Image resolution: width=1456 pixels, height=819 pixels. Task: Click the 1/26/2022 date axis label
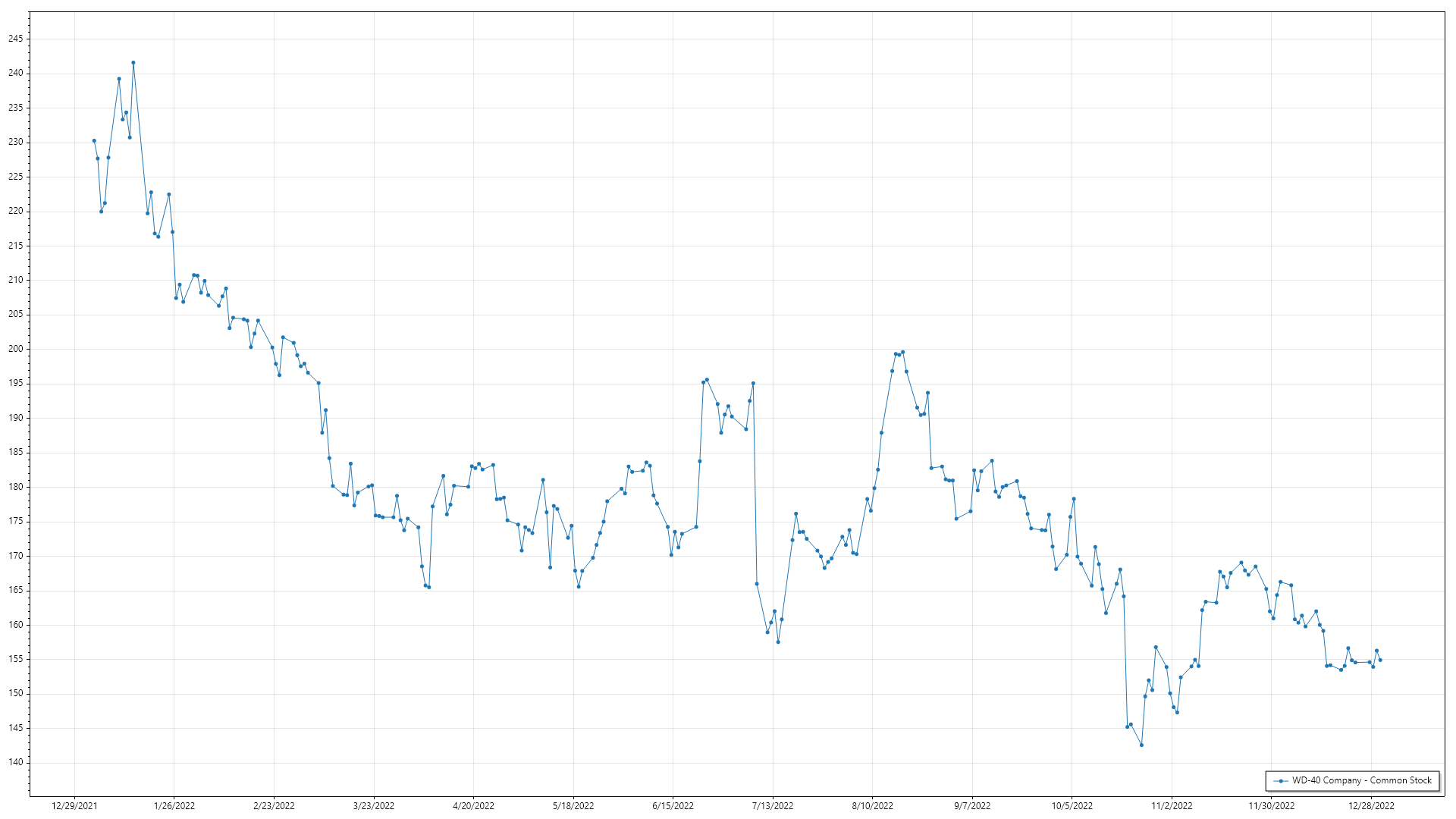[x=174, y=805]
